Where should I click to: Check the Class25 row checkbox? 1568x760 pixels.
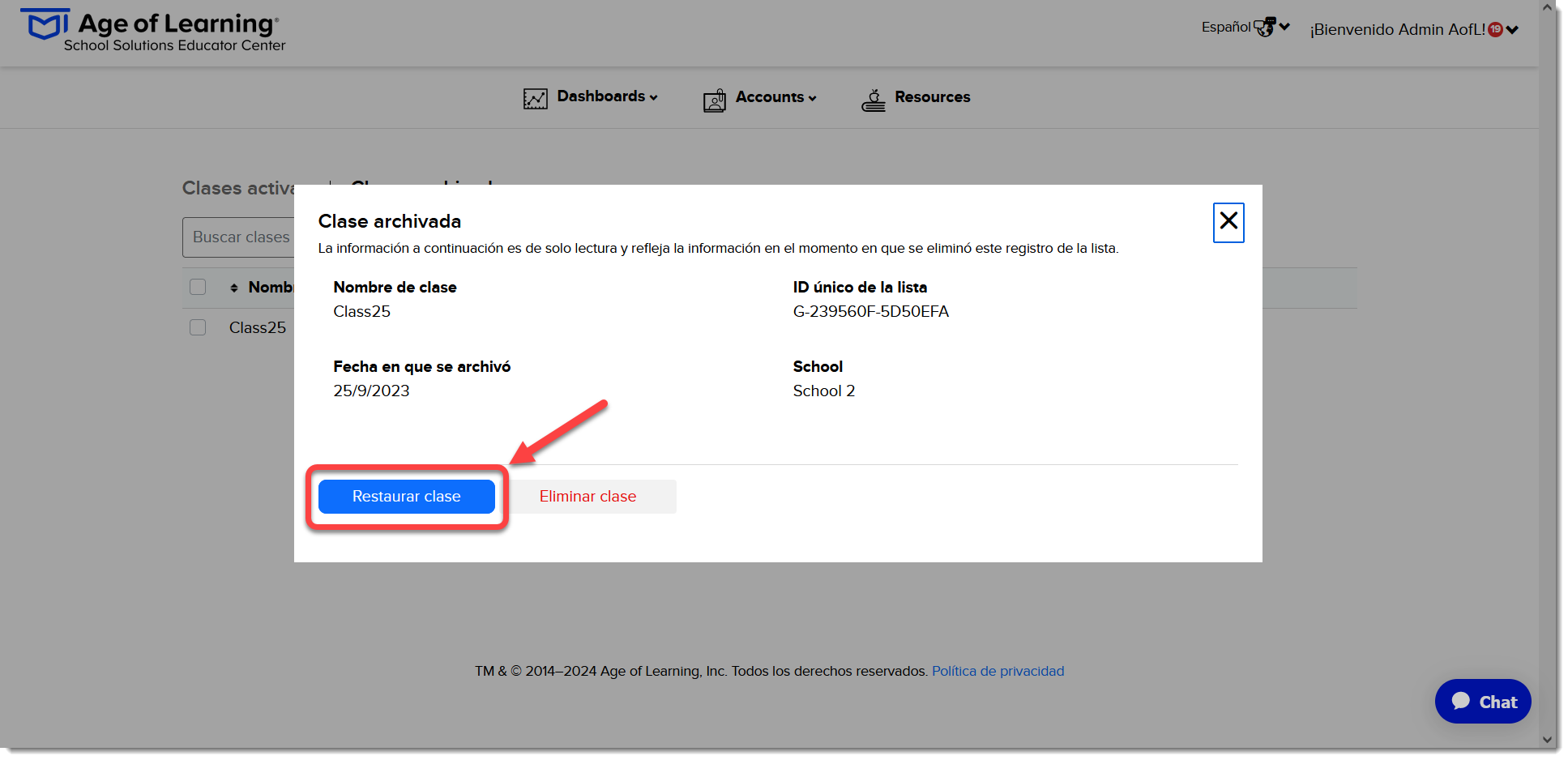(x=198, y=327)
